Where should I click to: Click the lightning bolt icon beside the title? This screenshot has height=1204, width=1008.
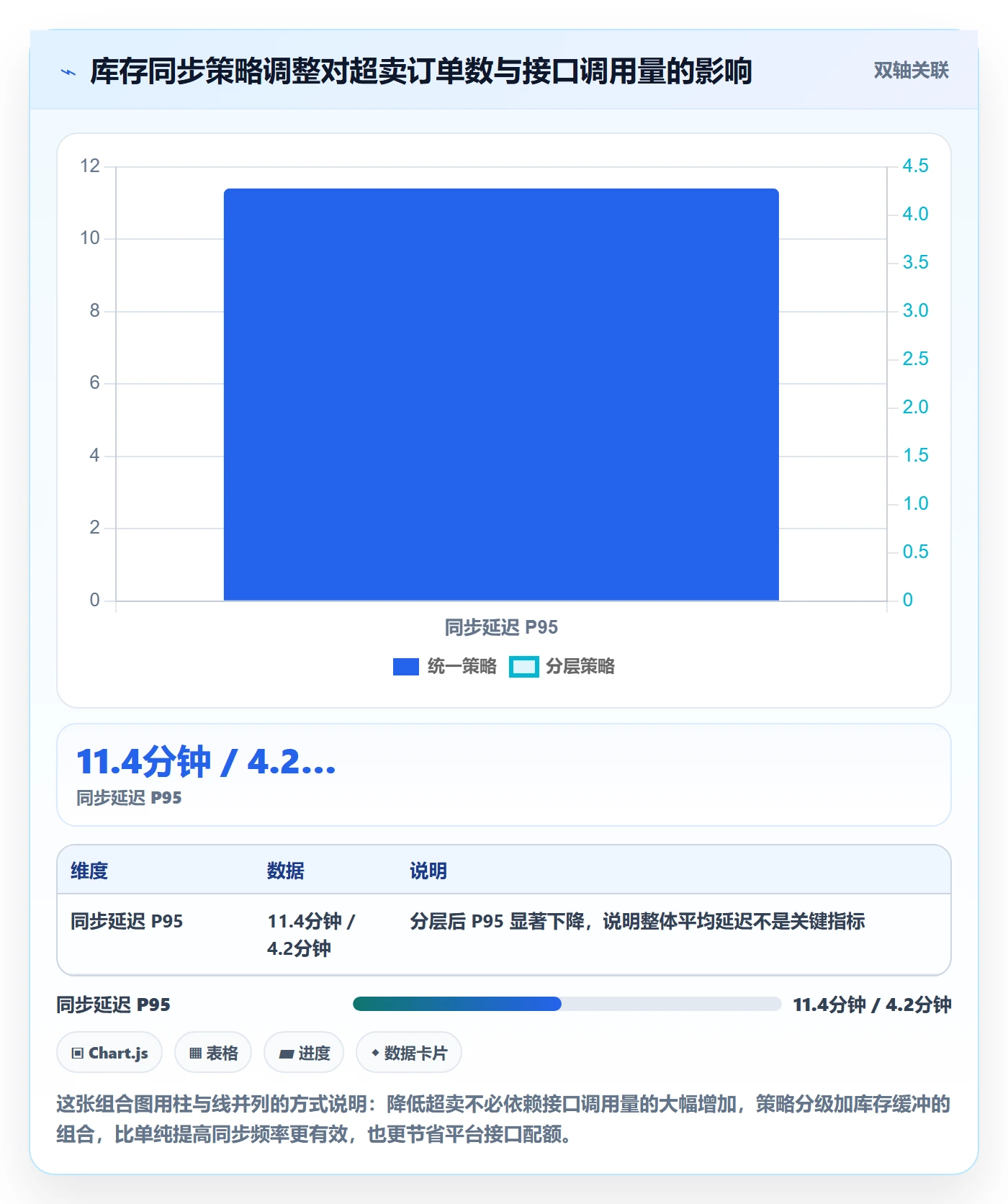point(68,72)
